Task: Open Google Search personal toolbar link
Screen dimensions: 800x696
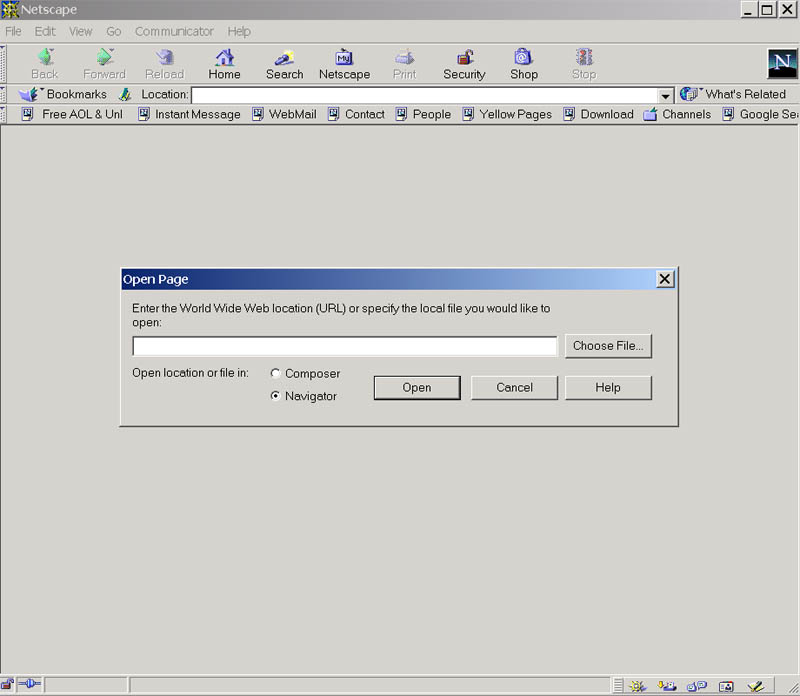Action: [761, 114]
